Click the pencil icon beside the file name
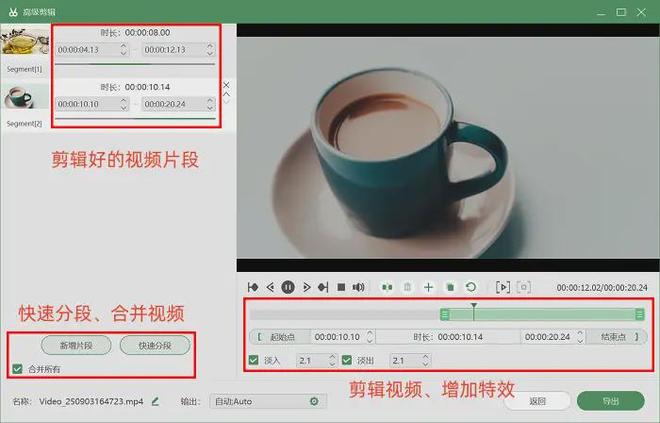 155,401
